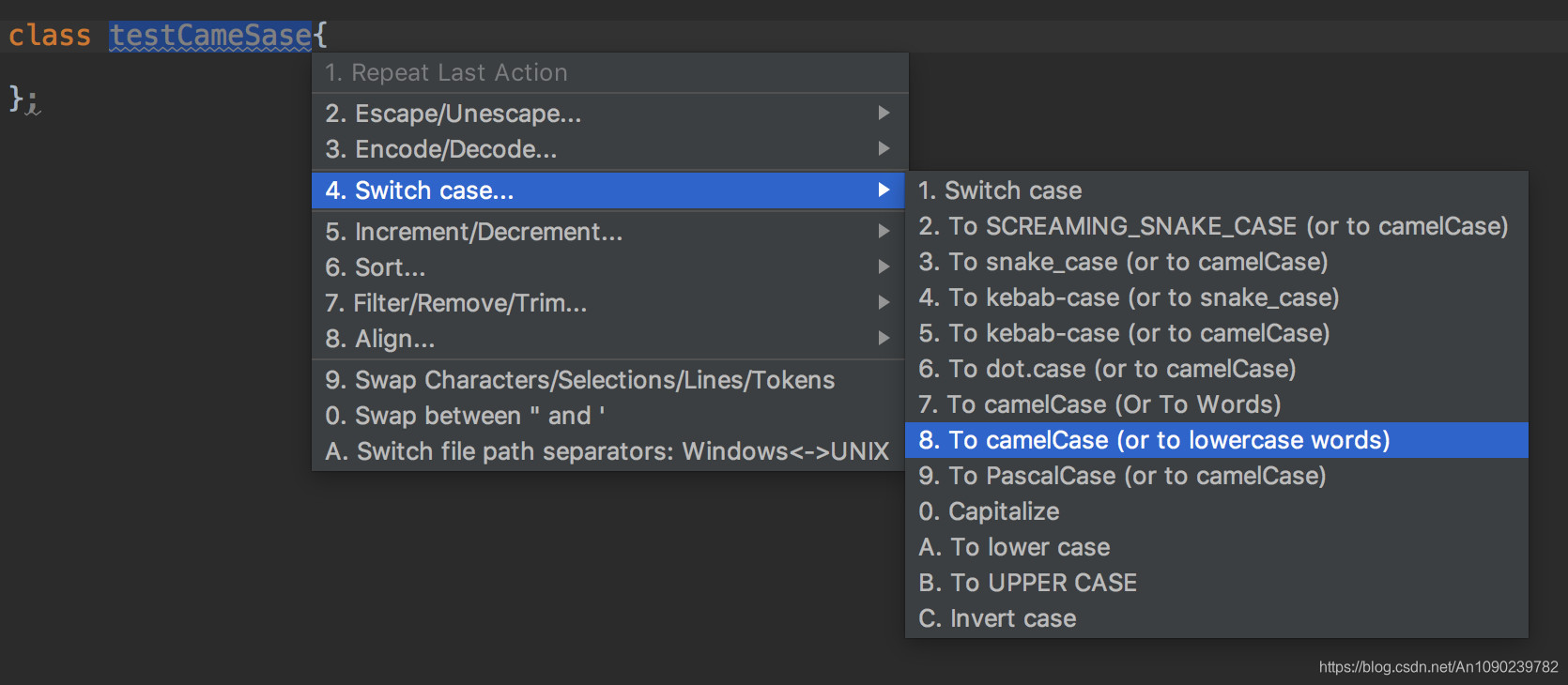The height and width of the screenshot is (685, 1568).
Task: Expand arrow next to Encode/Decode
Action: pos(884,148)
